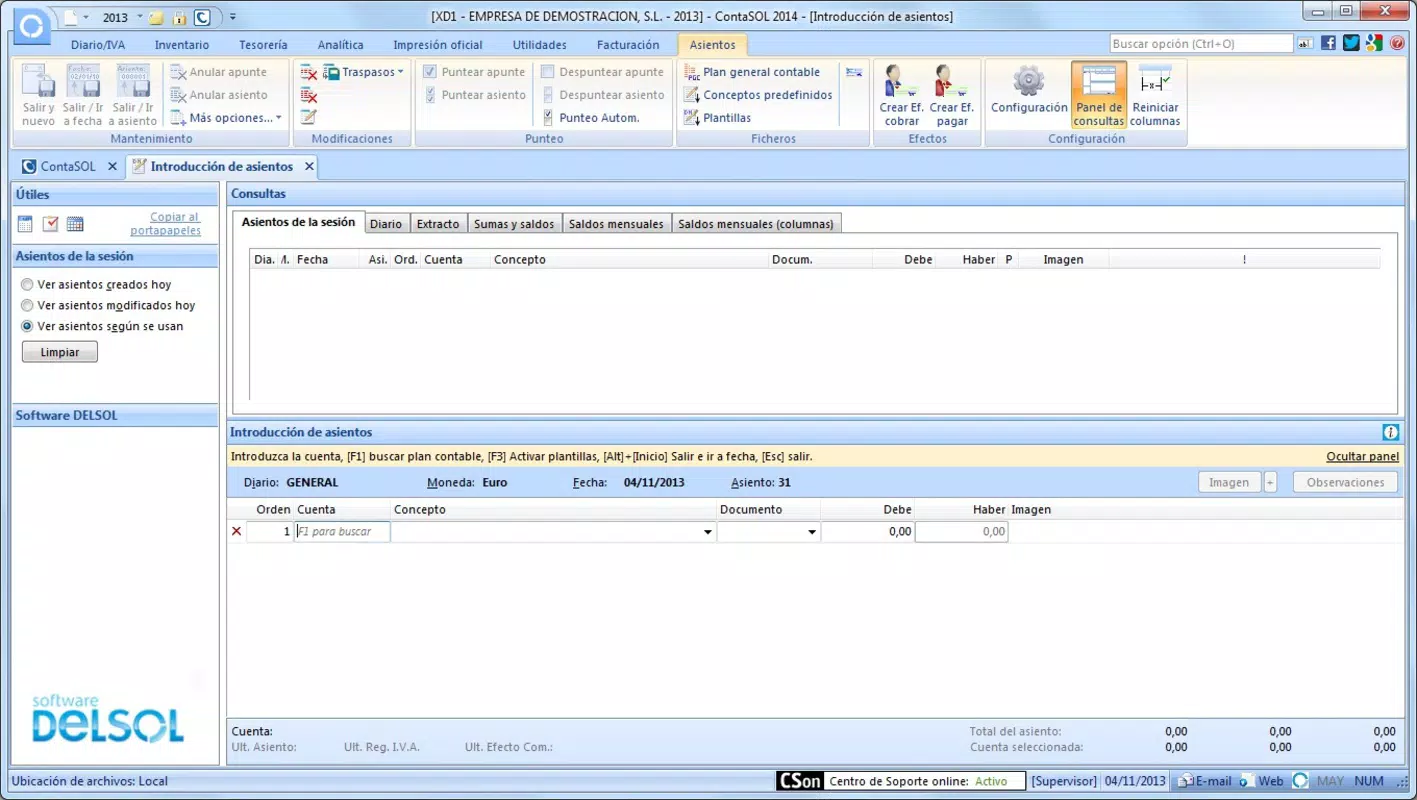
Task: Toggle Panel de consultas
Action: pyautogui.click(x=1099, y=95)
